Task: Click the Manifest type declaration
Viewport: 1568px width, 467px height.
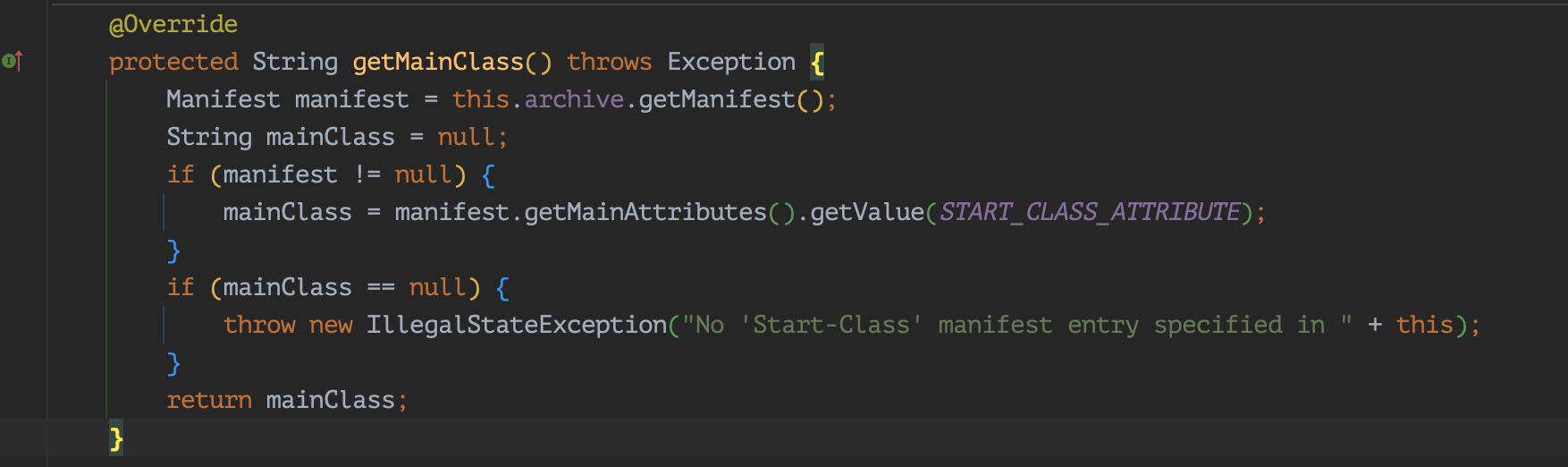Action: click(223, 99)
